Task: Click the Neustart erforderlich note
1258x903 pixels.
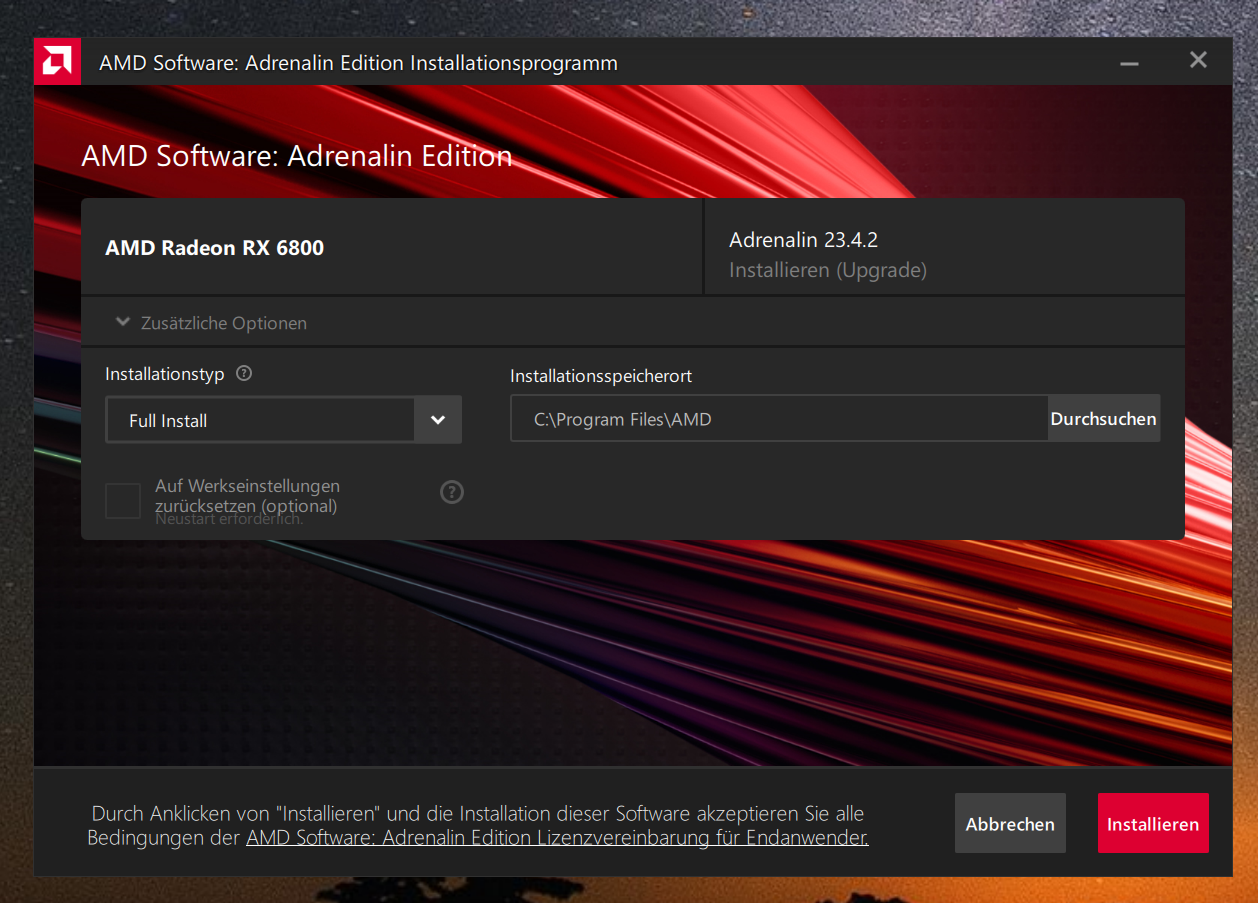Action: click(x=229, y=519)
